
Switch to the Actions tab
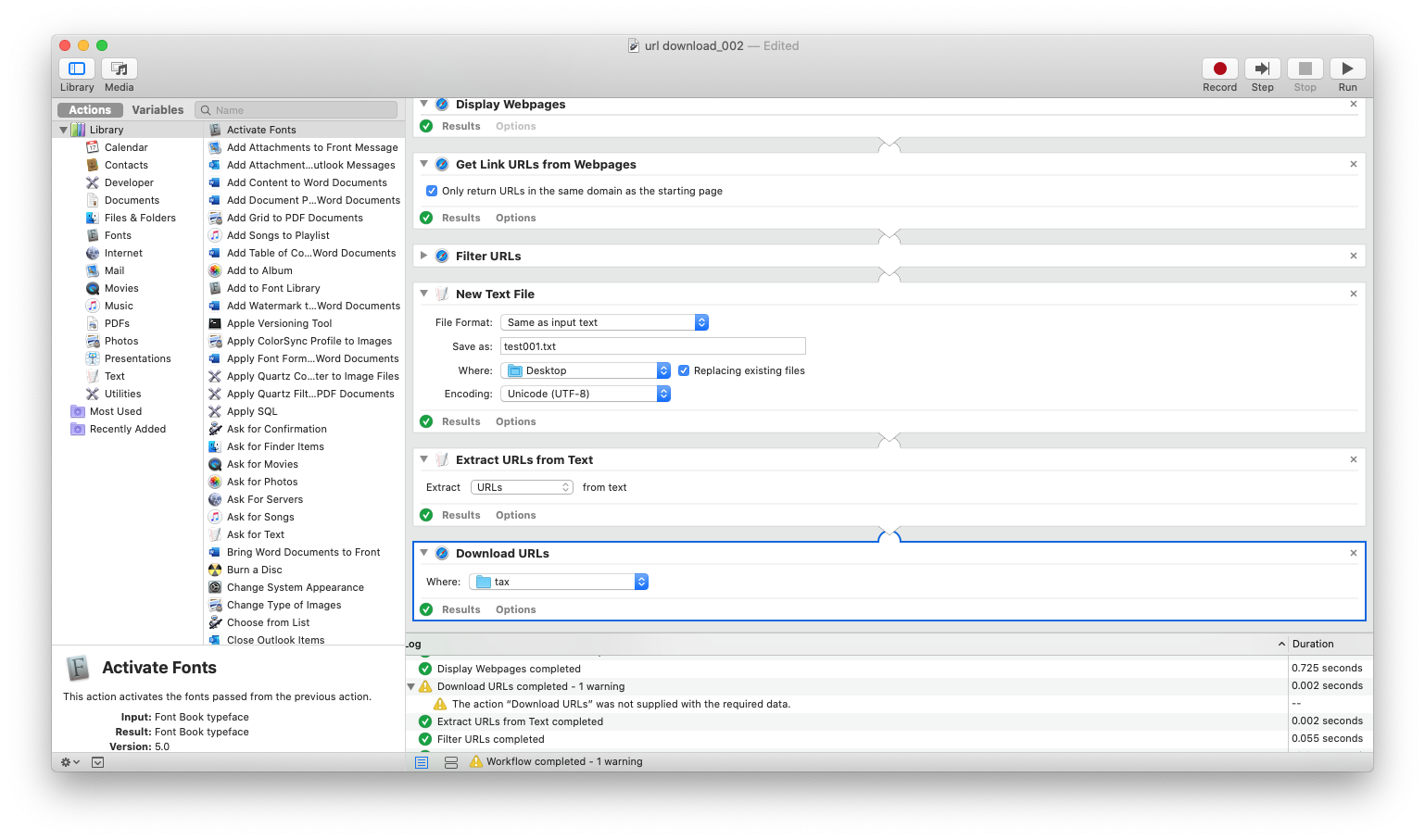(x=90, y=110)
